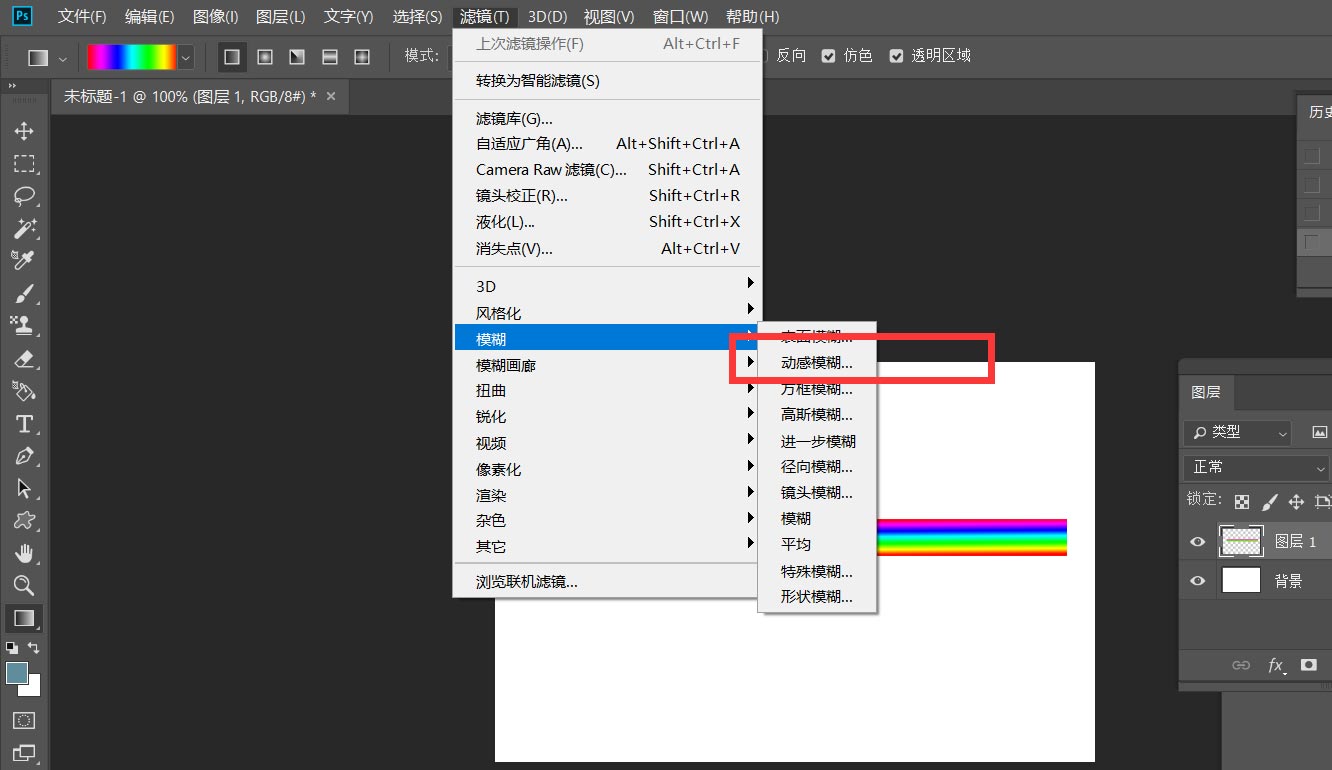Click the screen mode icon
This screenshot has height=770, width=1332.
[x=24, y=752]
